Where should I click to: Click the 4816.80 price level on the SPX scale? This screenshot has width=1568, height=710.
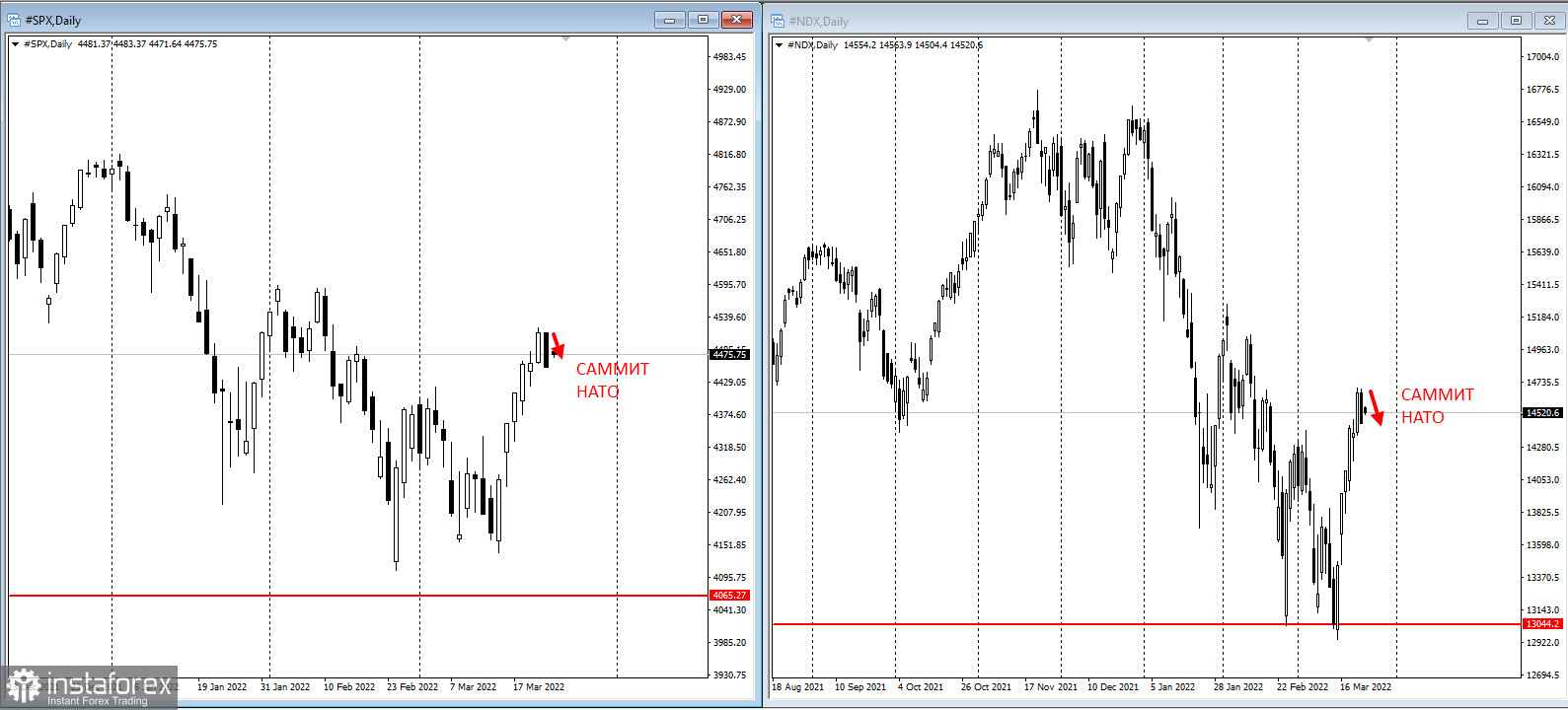click(x=730, y=155)
